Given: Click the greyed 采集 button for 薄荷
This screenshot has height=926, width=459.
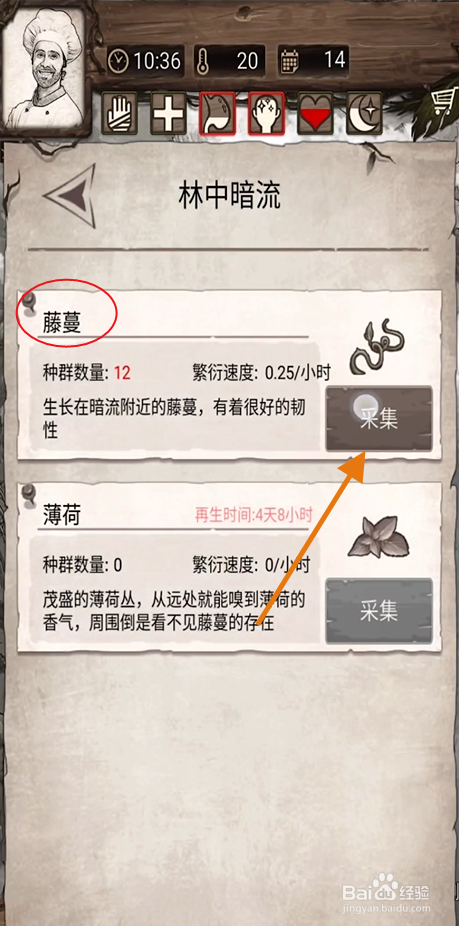Looking at the screenshot, I should click(379, 611).
